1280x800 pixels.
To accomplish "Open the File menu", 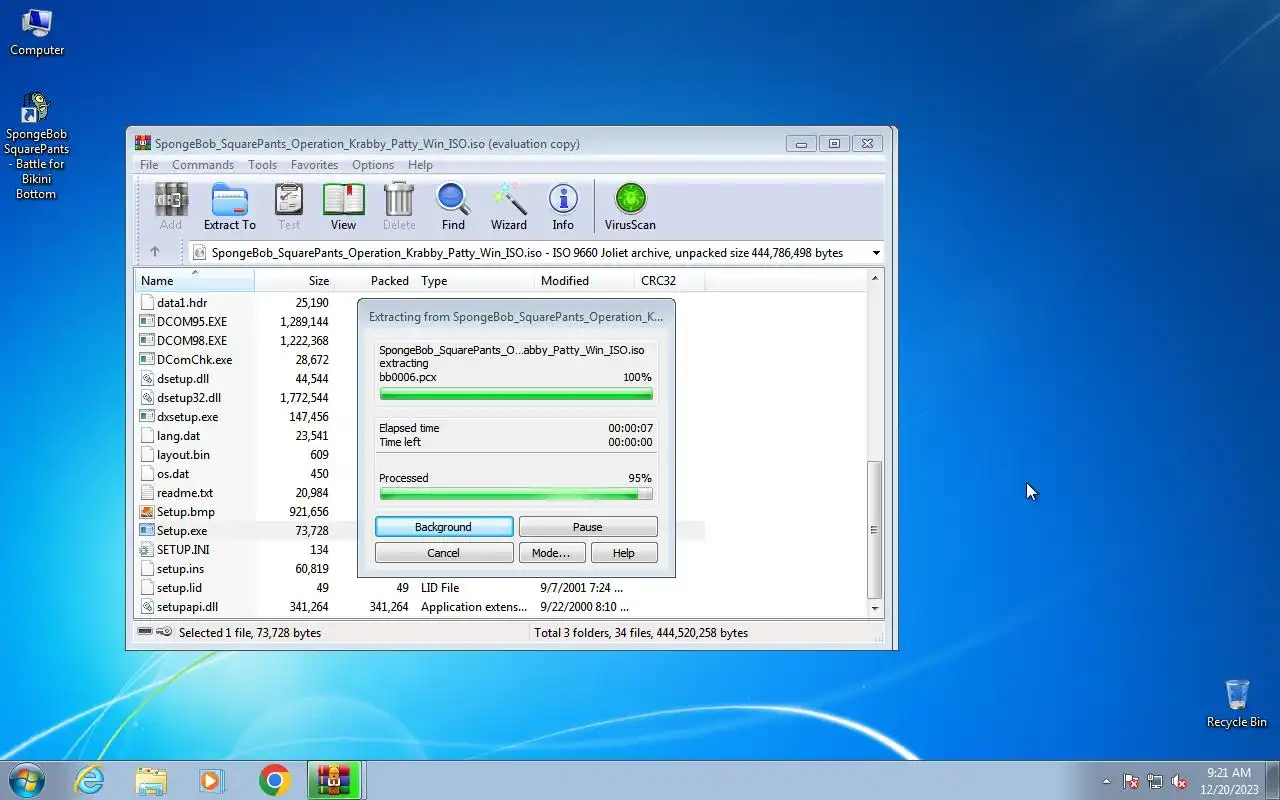I will (149, 165).
